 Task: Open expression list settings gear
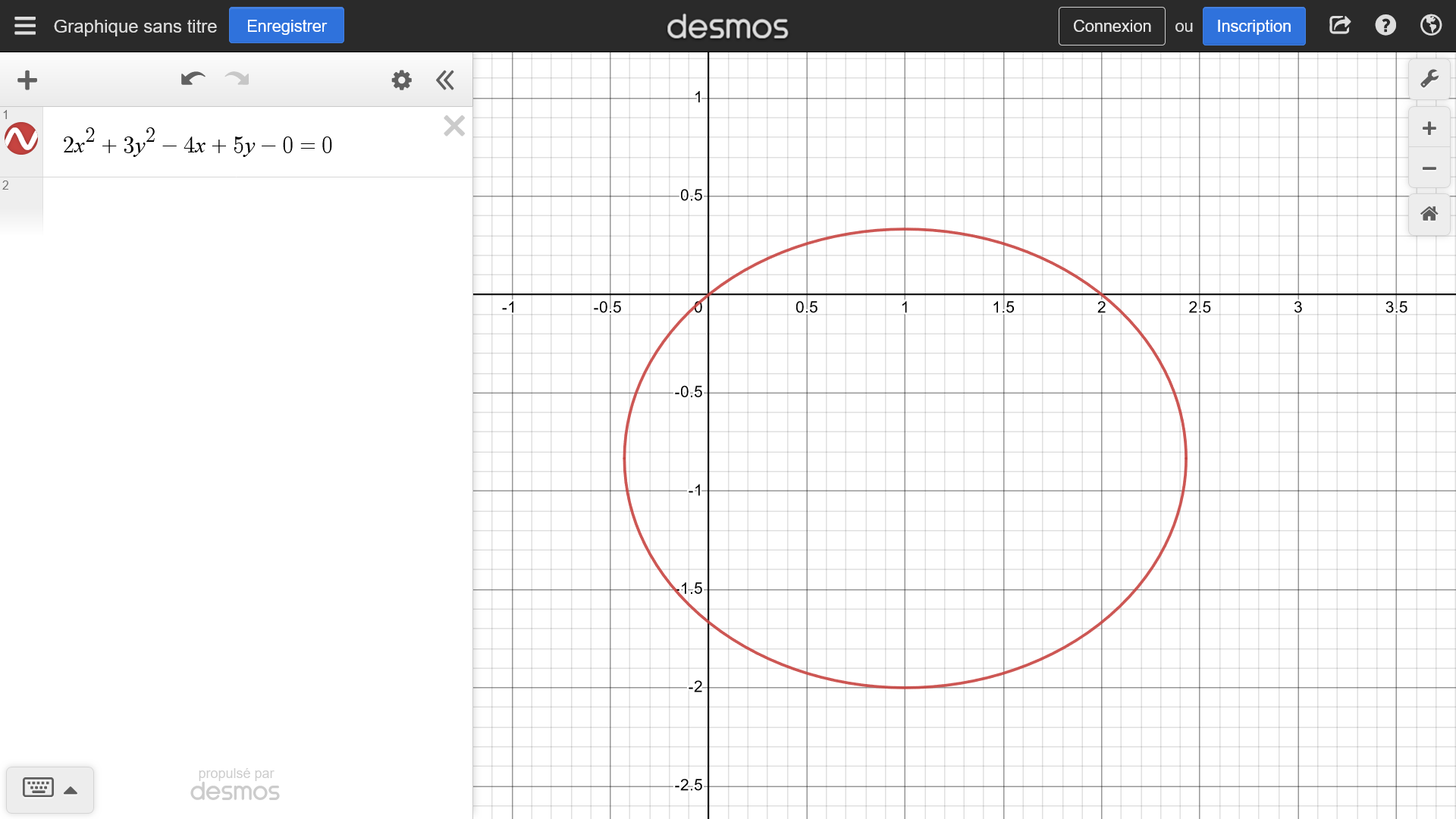pos(401,80)
